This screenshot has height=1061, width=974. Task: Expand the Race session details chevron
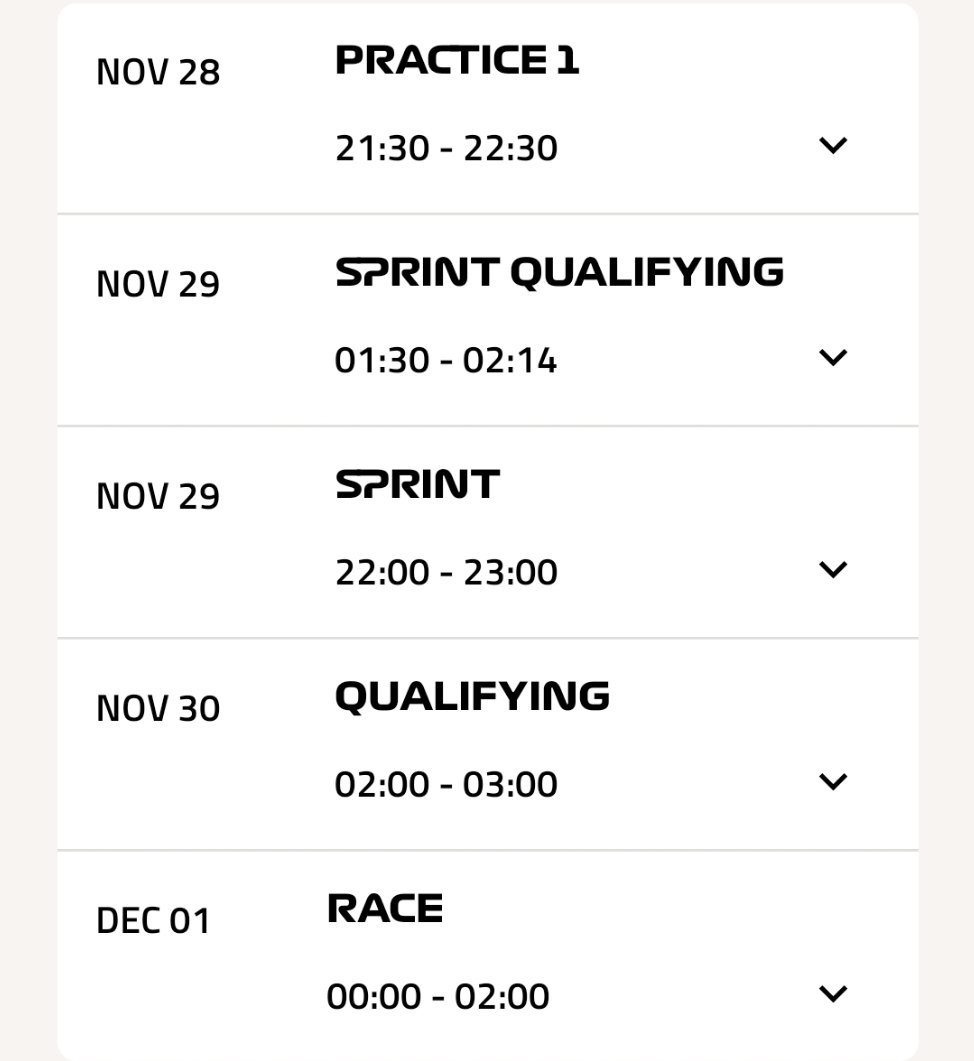pyautogui.click(x=832, y=994)
